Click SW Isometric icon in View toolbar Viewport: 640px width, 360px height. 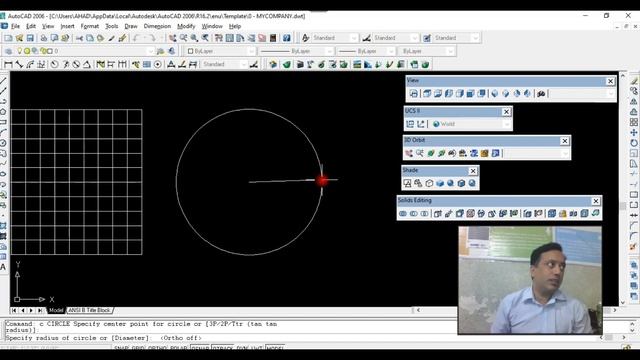pos(495,94)
